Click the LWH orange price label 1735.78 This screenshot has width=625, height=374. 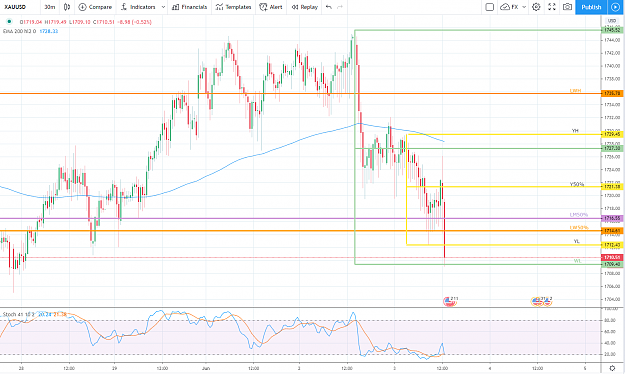pos(612,93)
